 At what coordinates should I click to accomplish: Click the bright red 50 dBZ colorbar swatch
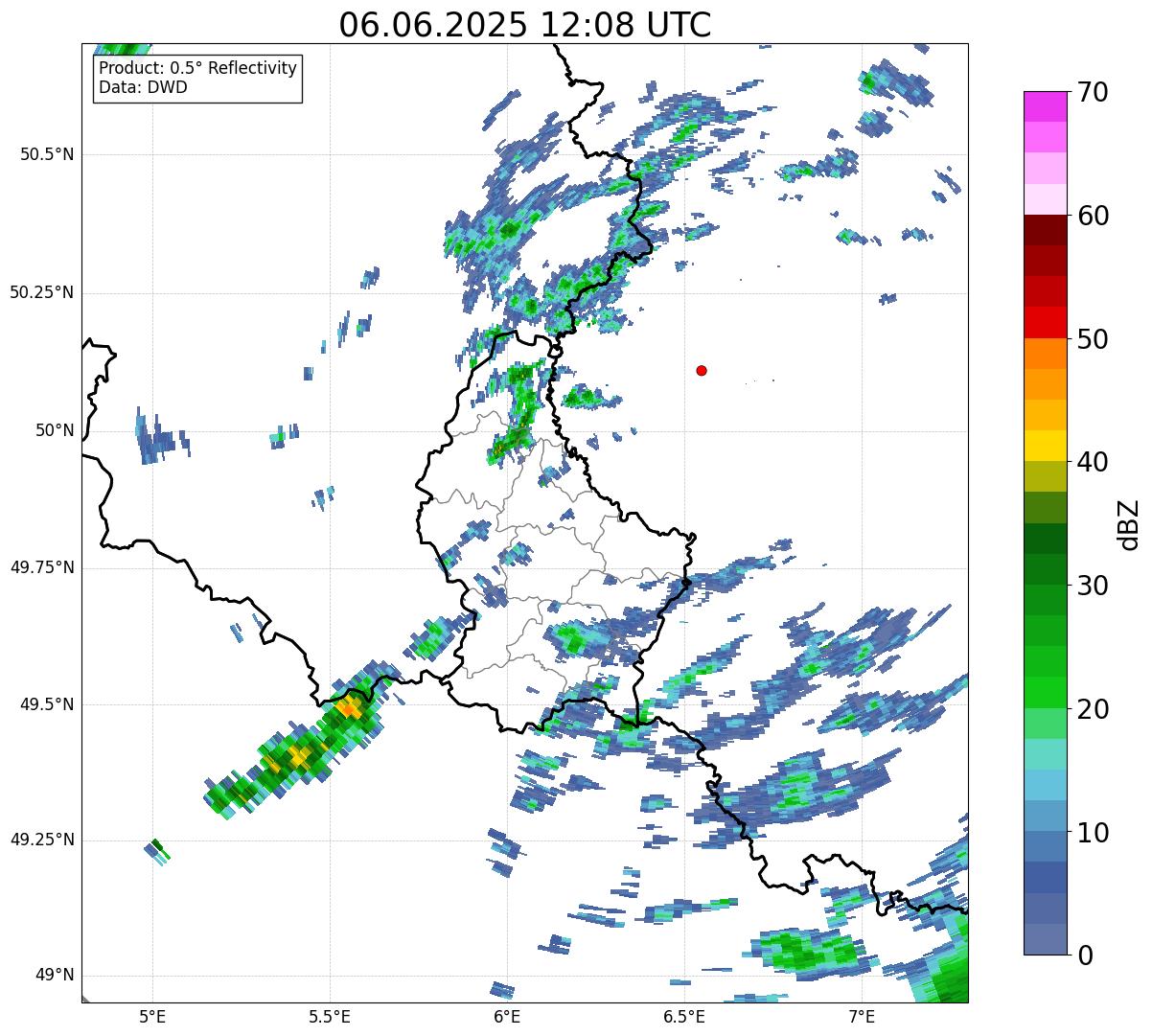(x=1044, y=322)
